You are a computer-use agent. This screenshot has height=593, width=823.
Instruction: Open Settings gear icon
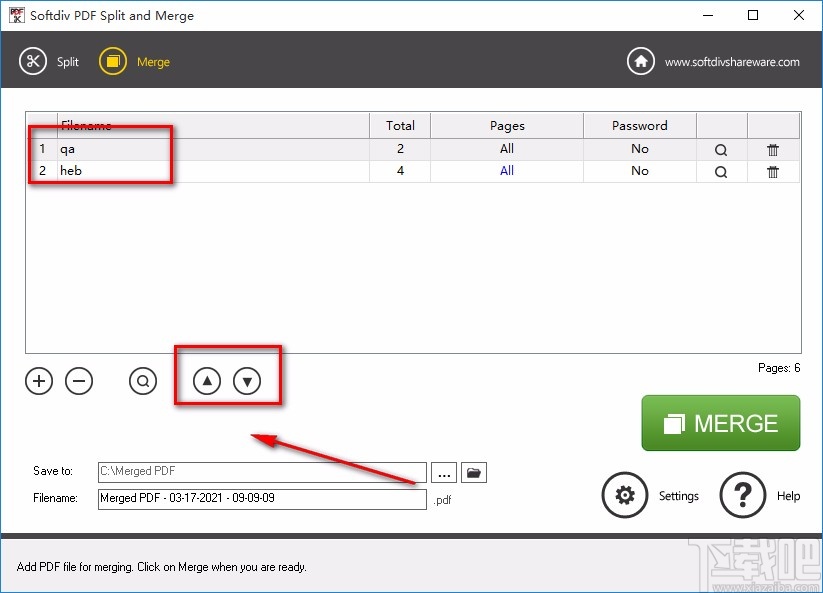point(625,495)
